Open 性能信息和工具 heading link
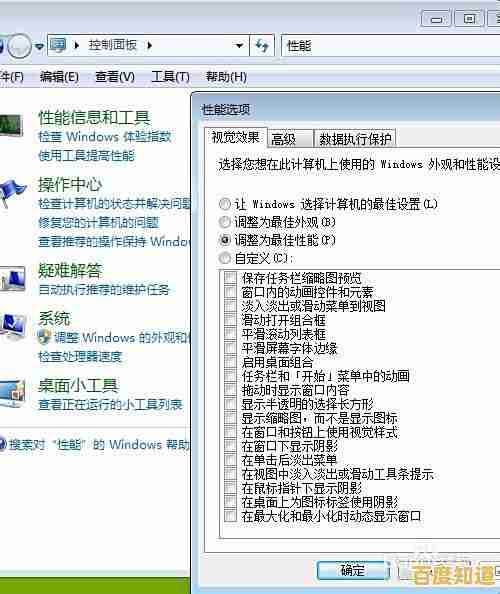Image resolution: width=500 pixels, height=594 pixels. tap(94, 117)
